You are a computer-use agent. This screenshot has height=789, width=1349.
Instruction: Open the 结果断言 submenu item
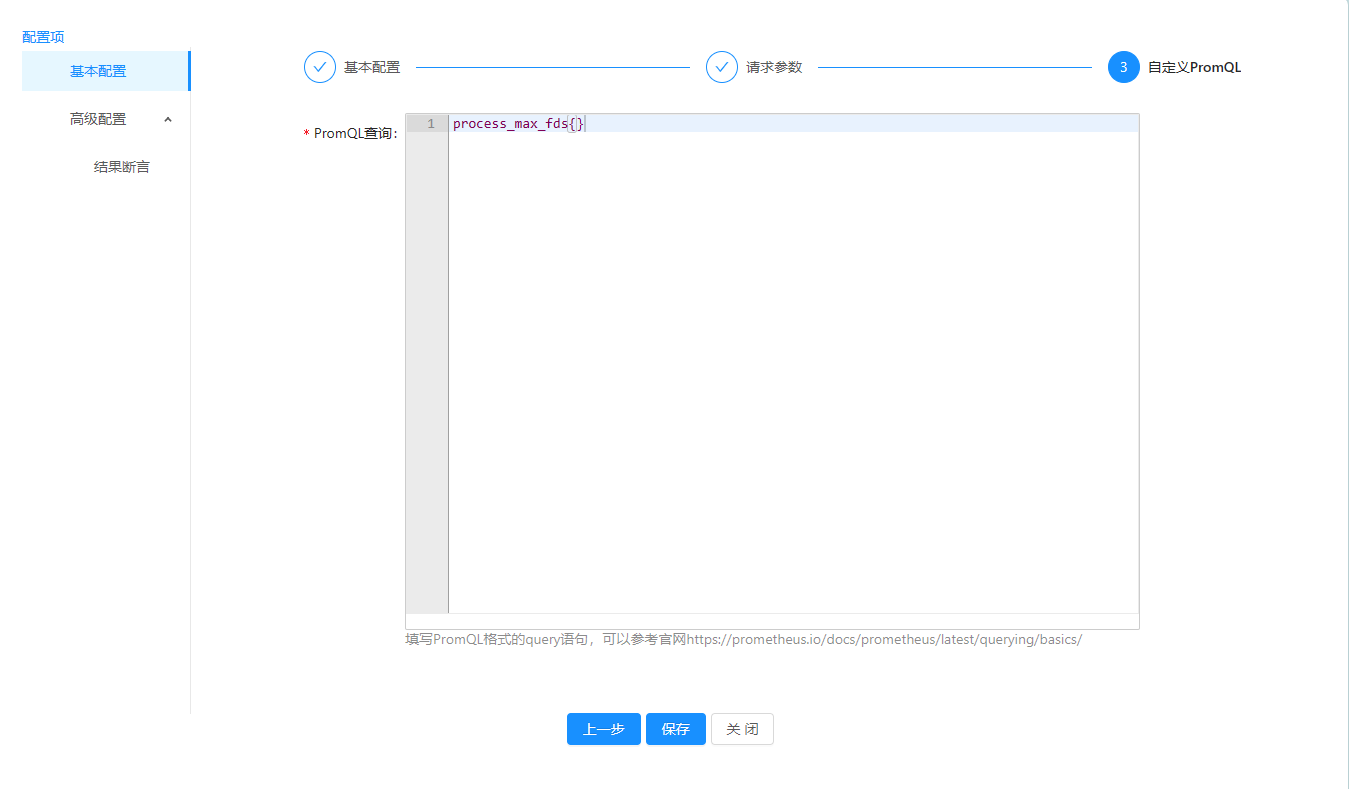pos(121,167)
